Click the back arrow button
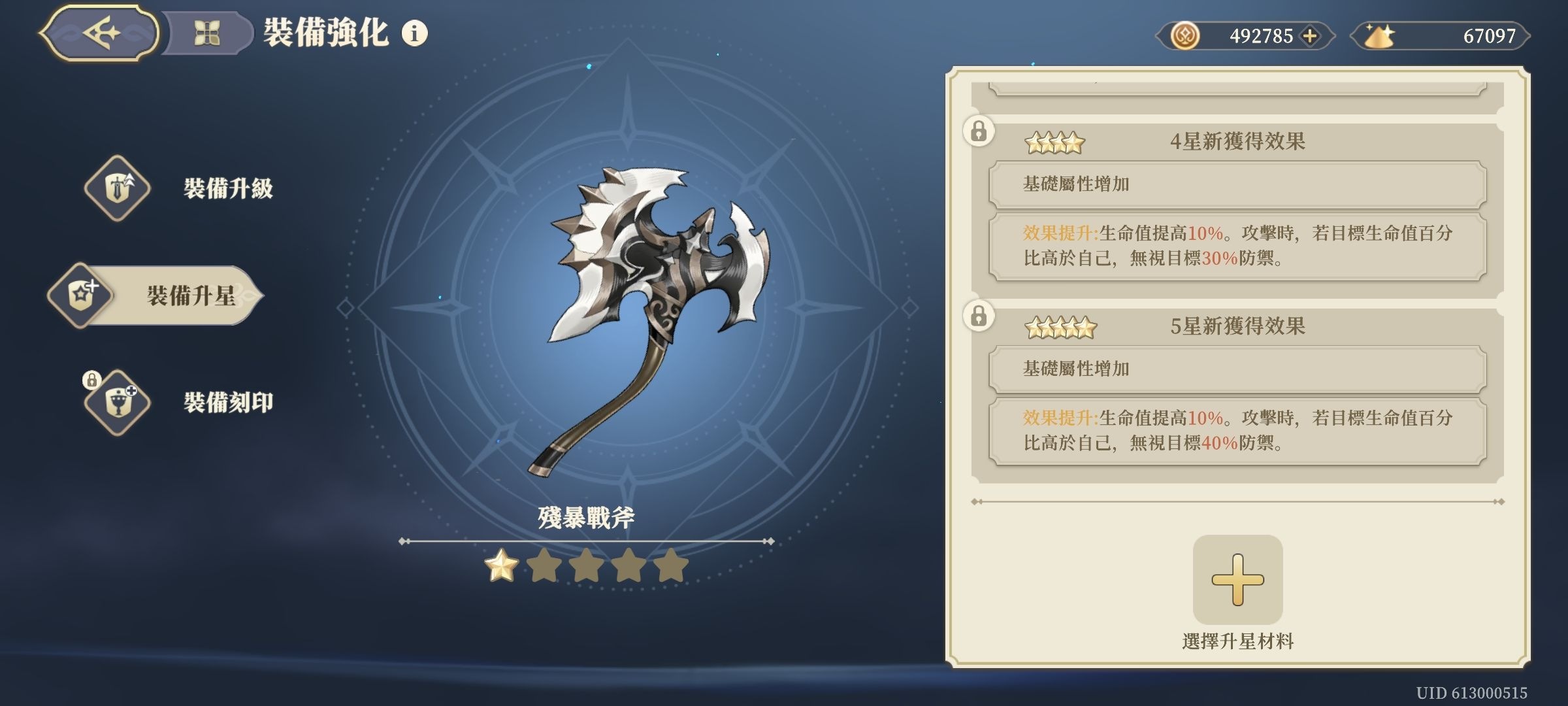1568x706 pixels. click(99, 33)
